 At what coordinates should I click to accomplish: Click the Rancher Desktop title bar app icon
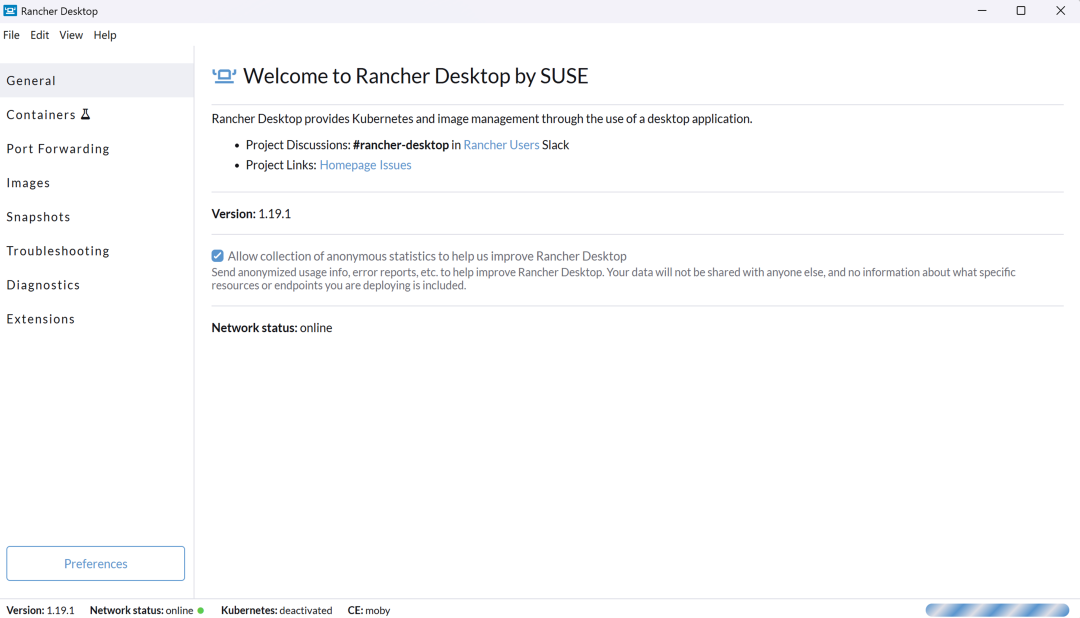point(10,10)
